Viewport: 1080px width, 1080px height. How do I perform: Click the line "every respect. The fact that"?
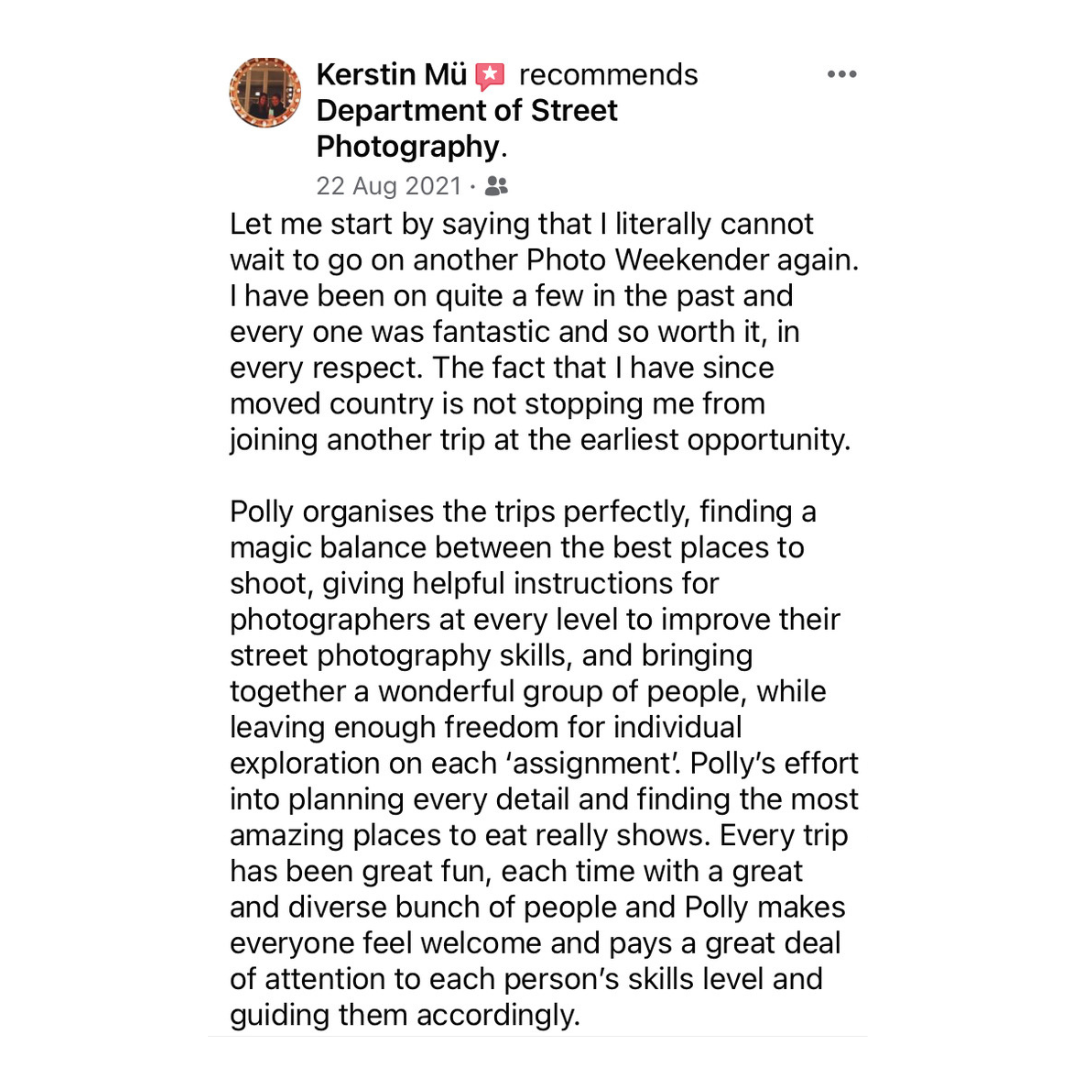(502, 368)
